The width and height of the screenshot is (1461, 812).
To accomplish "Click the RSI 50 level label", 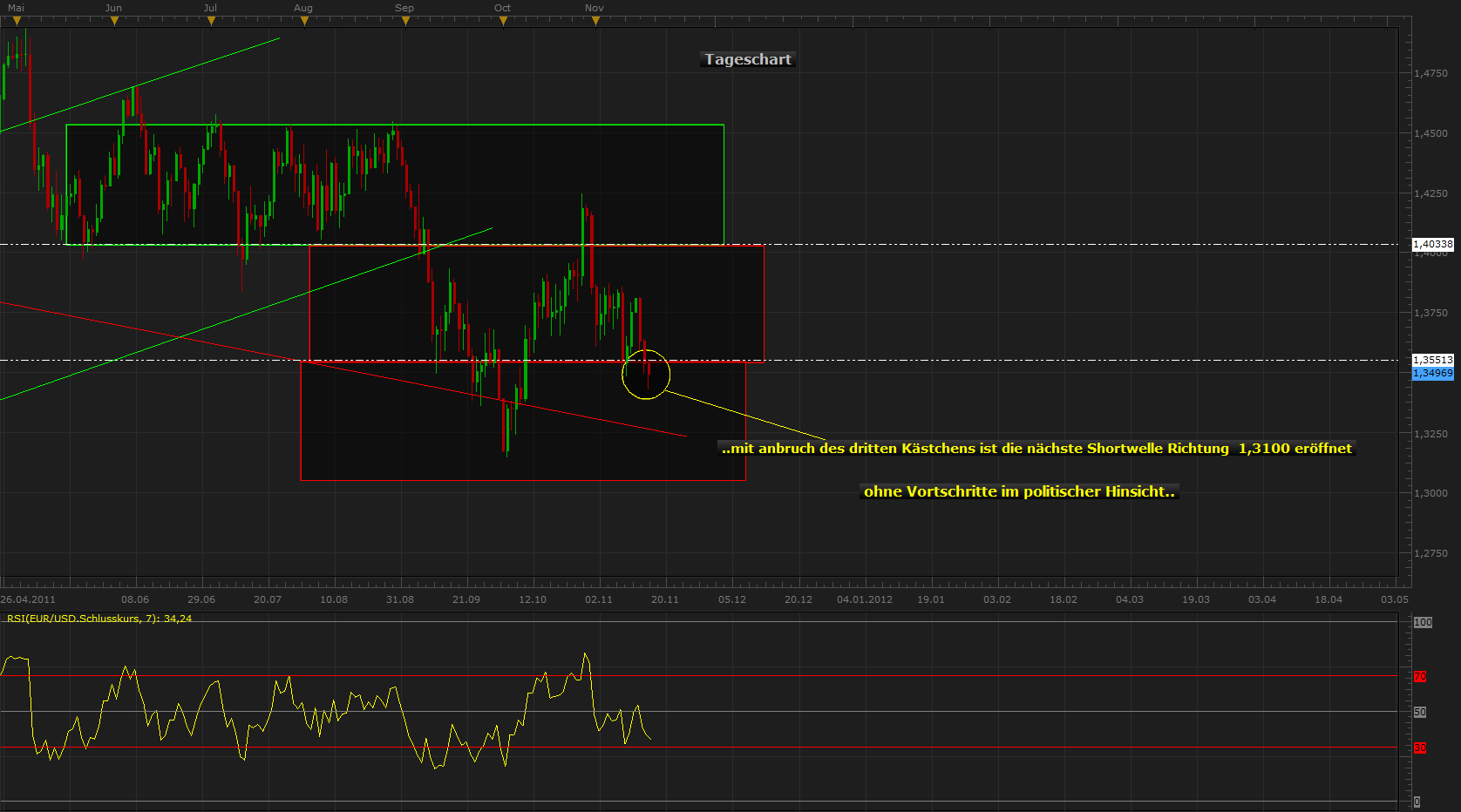I will 1420,712.
